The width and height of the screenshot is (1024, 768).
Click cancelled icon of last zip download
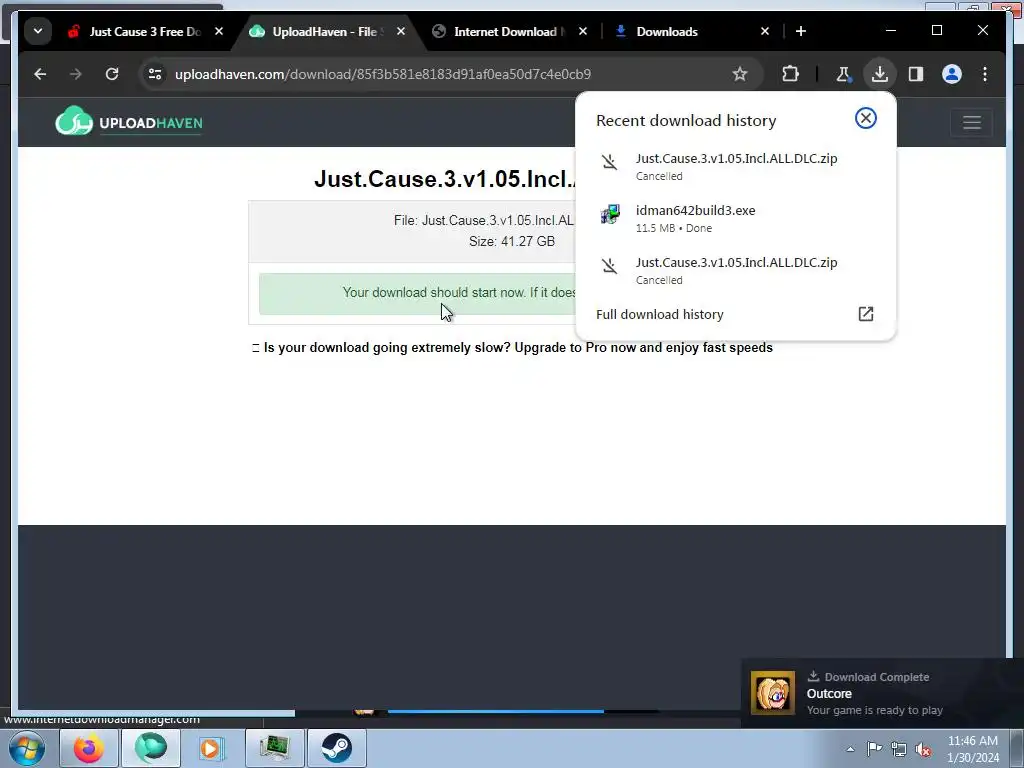[x=609, y=266]
